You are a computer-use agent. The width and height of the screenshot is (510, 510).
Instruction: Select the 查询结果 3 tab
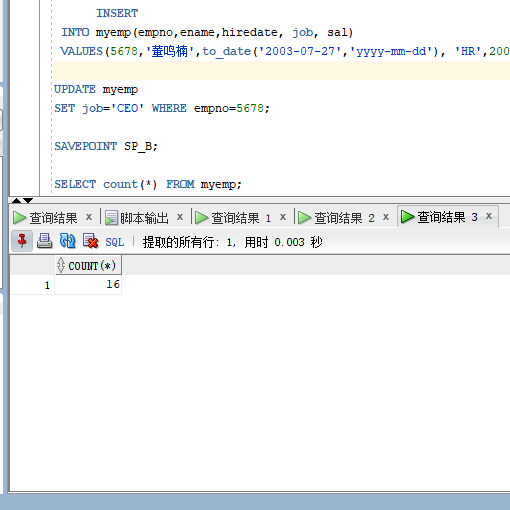(x=447, y=217)
